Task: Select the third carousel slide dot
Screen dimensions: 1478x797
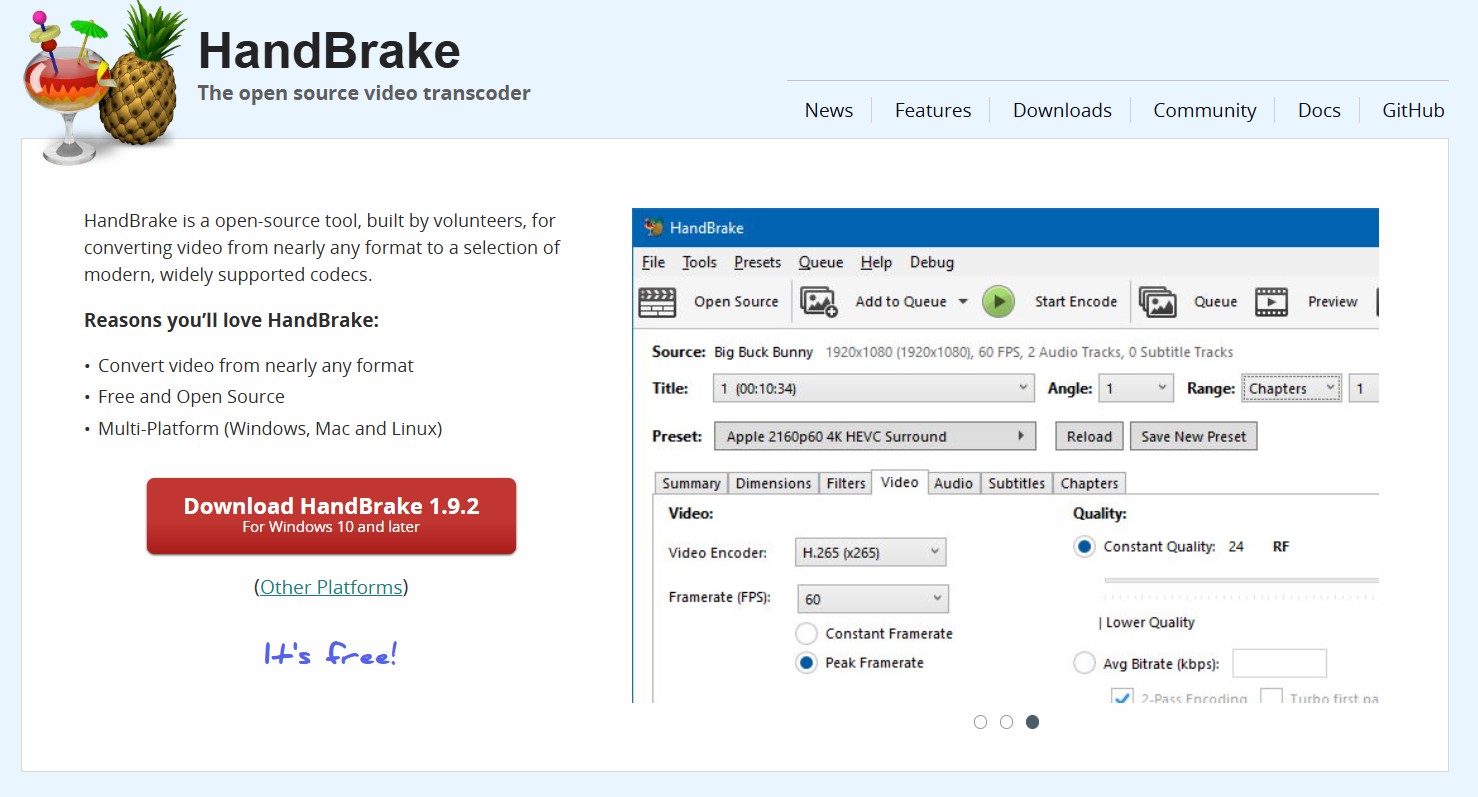Action: point(1032,722)
